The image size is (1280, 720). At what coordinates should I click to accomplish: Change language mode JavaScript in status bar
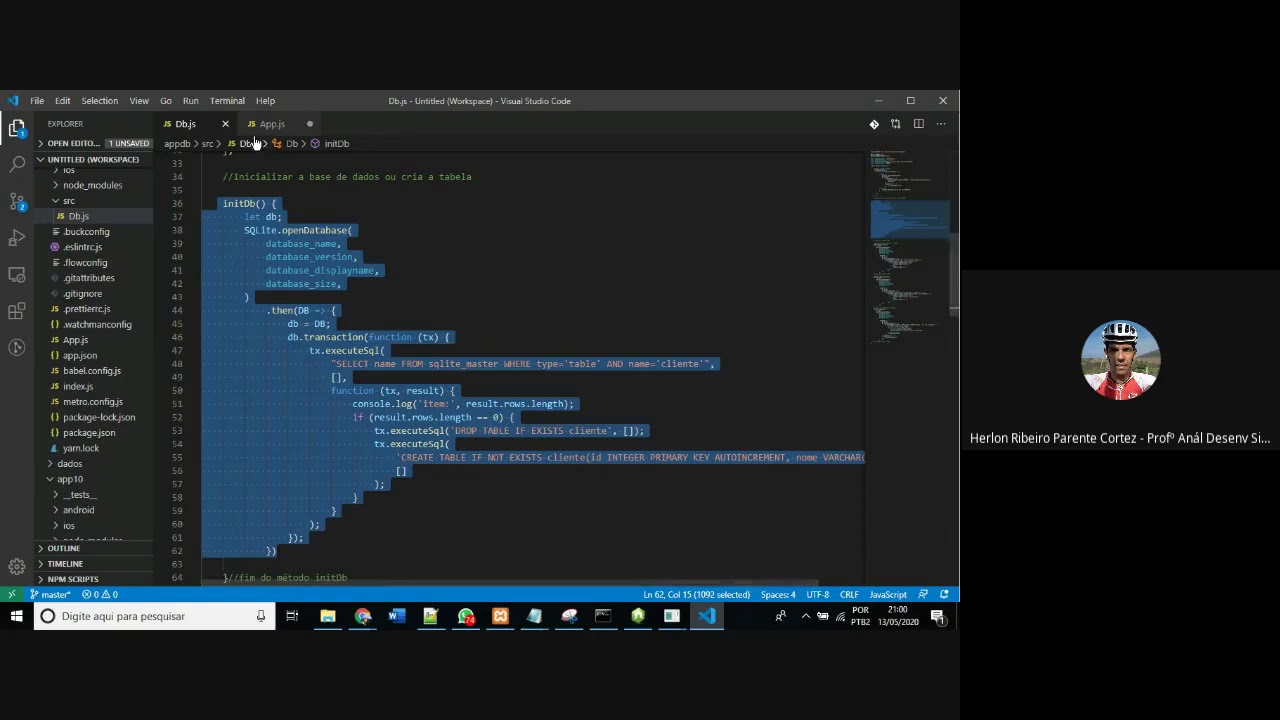point(888,594)
